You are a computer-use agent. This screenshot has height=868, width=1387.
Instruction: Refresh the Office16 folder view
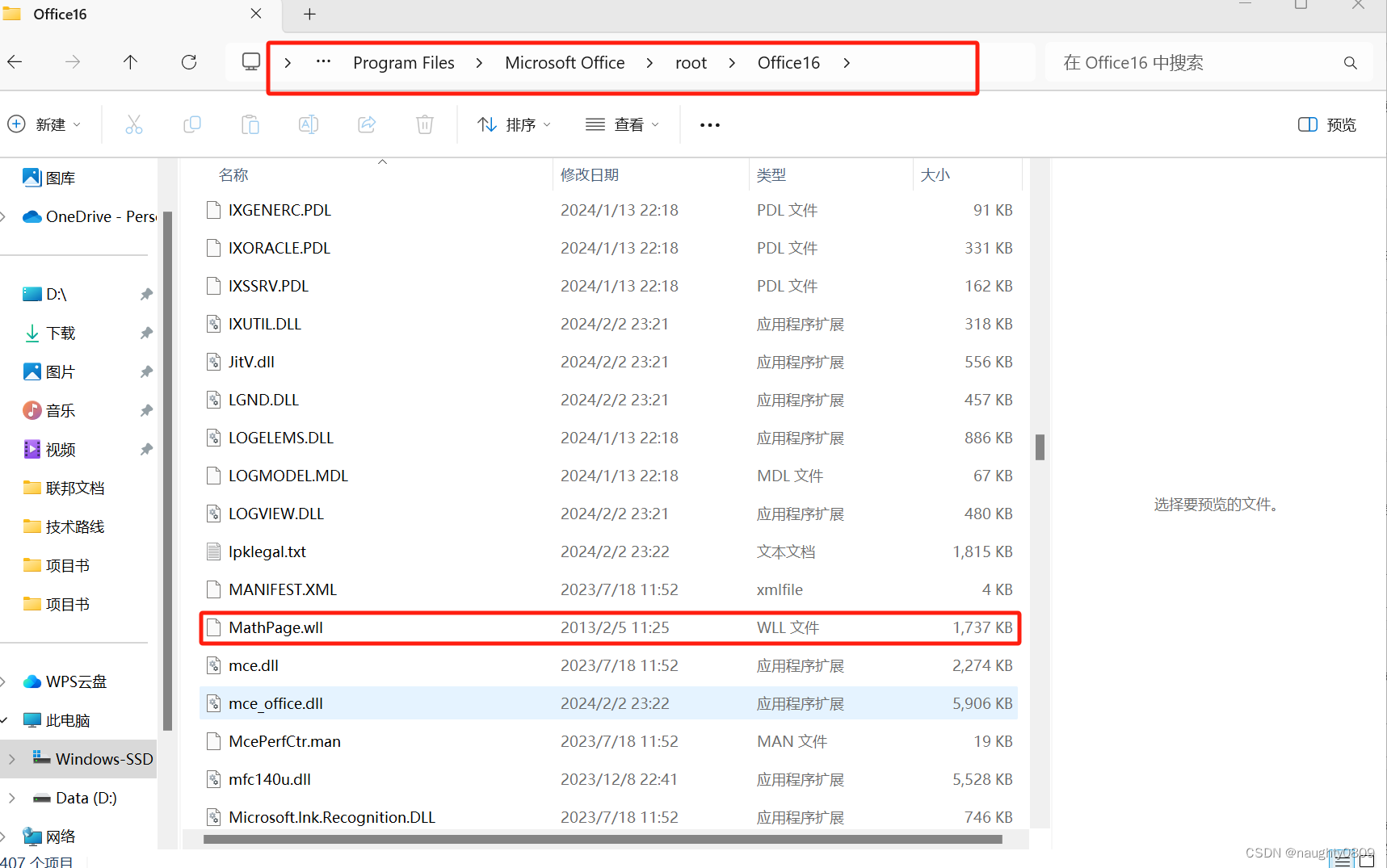(189, 62)
